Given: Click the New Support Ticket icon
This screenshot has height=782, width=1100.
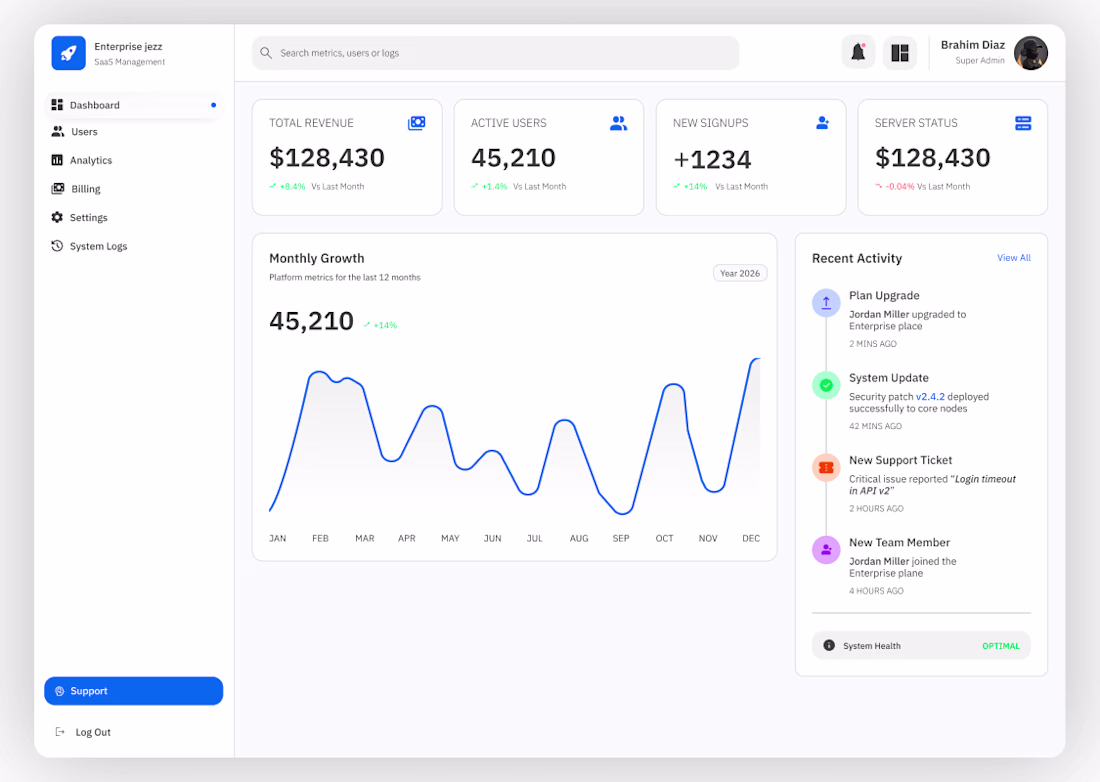Looking at the screenshot, I should [826, 468].
